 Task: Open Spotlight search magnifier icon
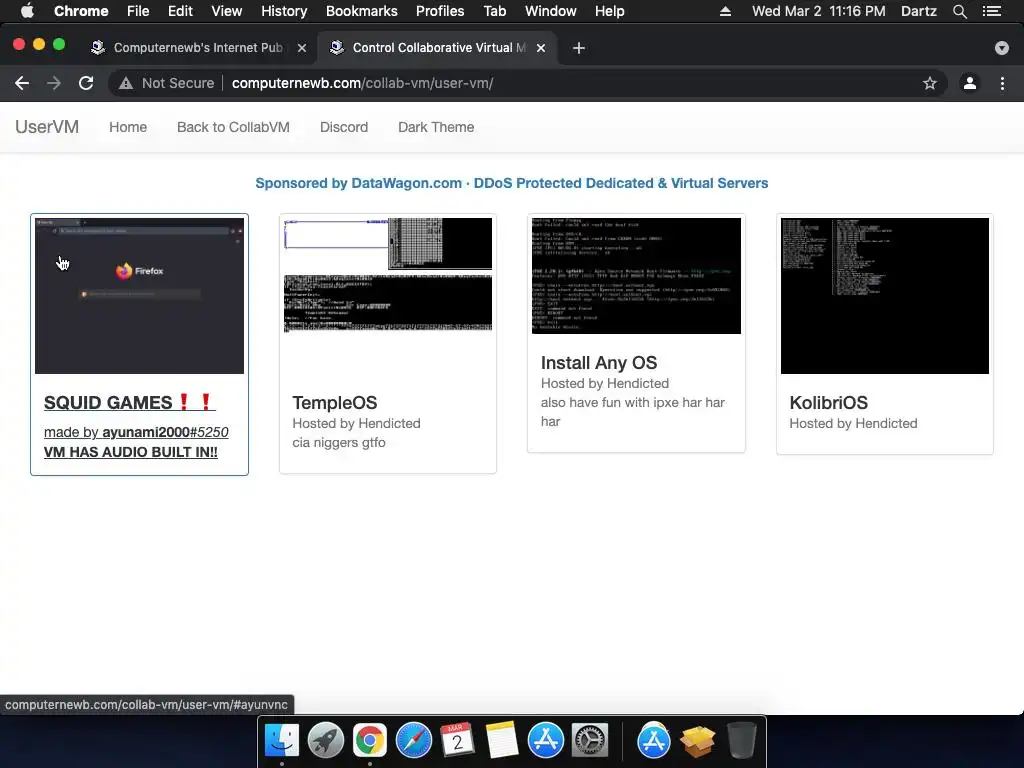pyautogui.click(x=959, y=11)
